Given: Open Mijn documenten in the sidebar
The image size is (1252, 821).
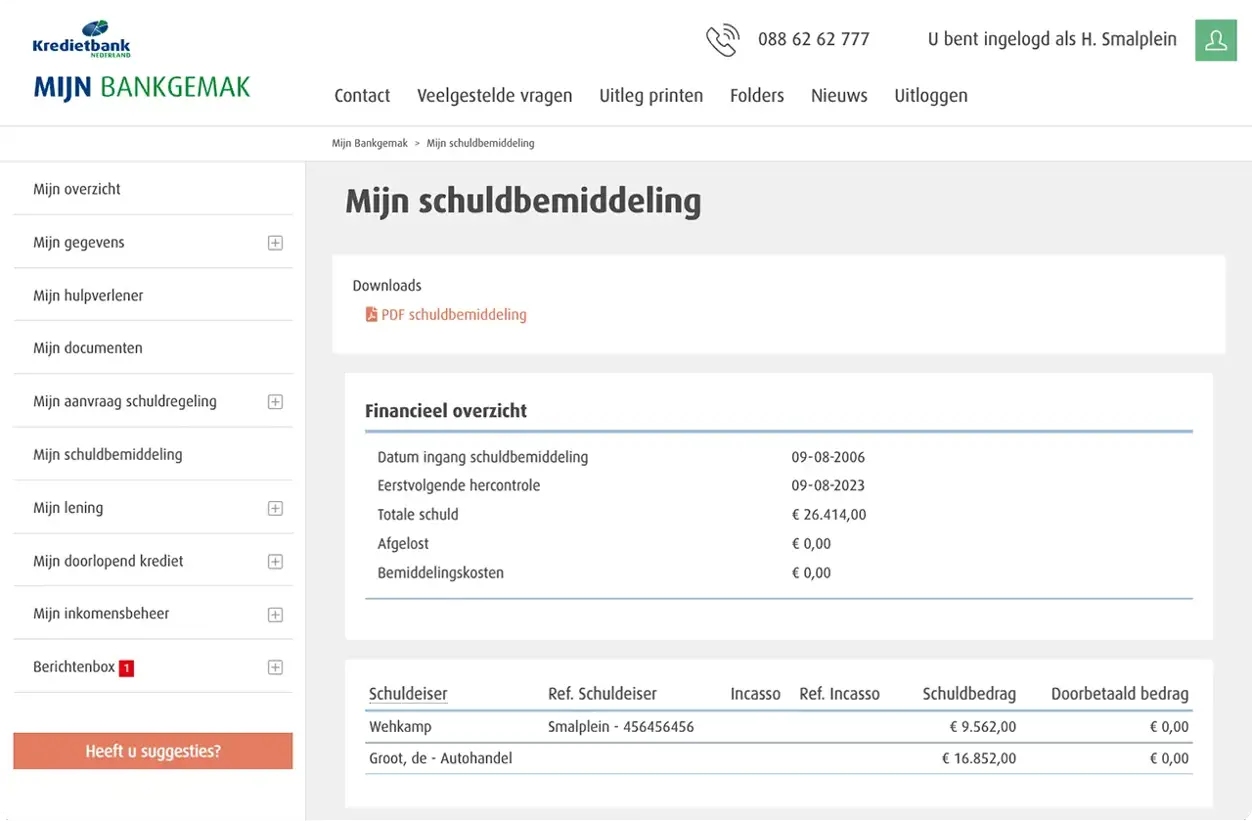Looking at the screenshot, I should tap(88, 348).
